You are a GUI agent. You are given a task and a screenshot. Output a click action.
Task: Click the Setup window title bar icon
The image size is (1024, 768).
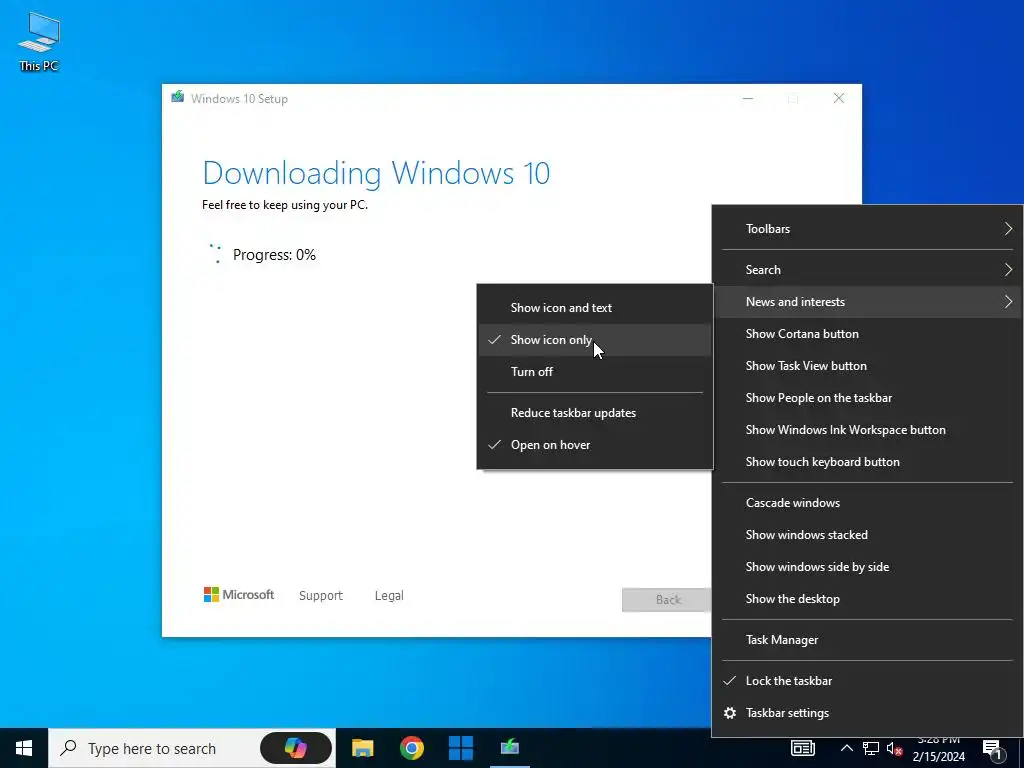(178, 98)
